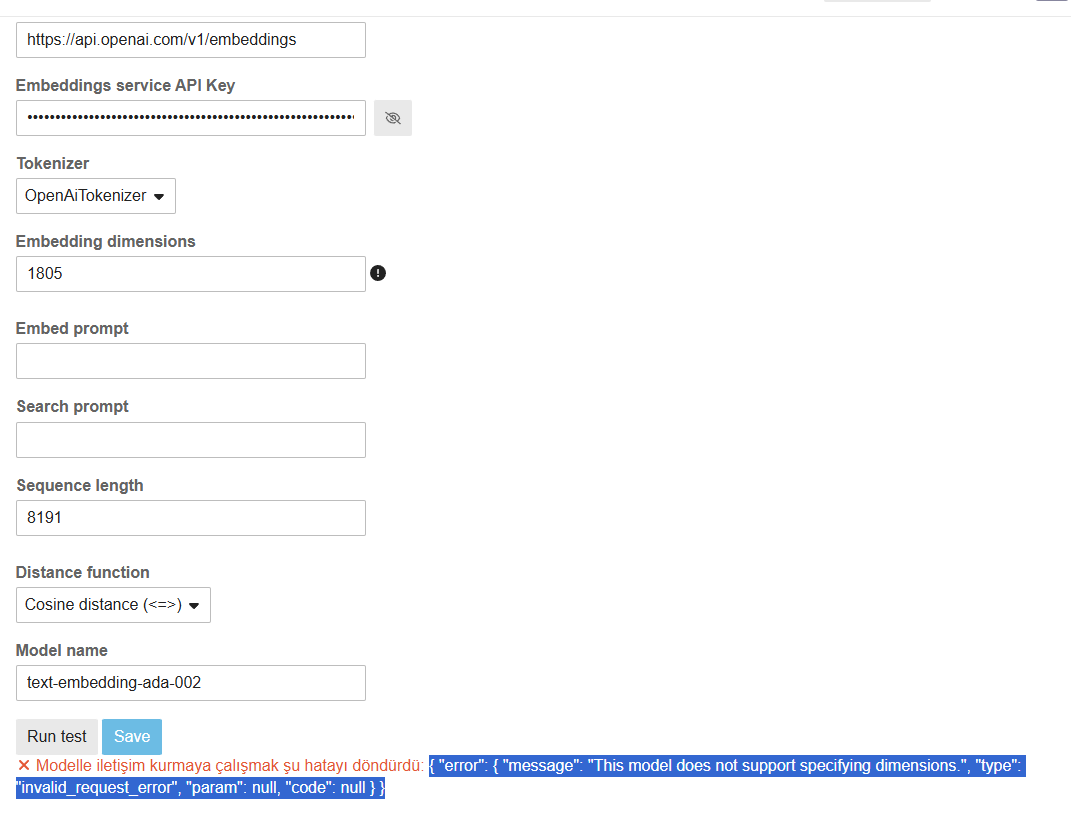The width and height of the screenshot is (1071, 833).
Task: Click the Embeddings service API Key field
Action: [x=191, y=117]
